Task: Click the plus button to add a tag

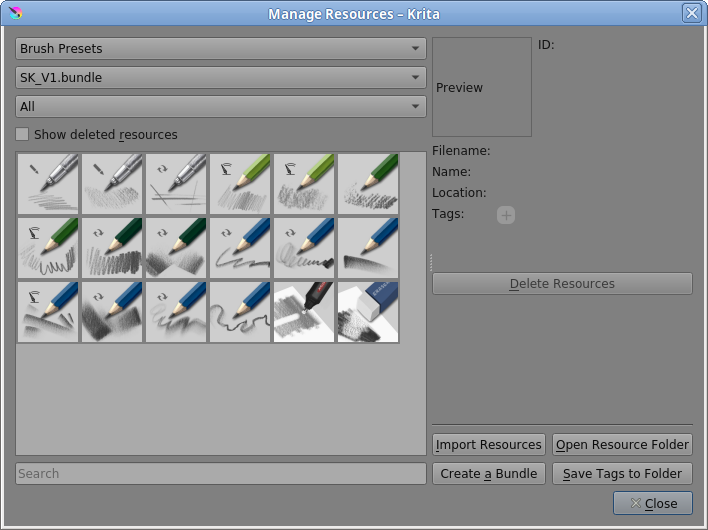Action: (506, 215)
